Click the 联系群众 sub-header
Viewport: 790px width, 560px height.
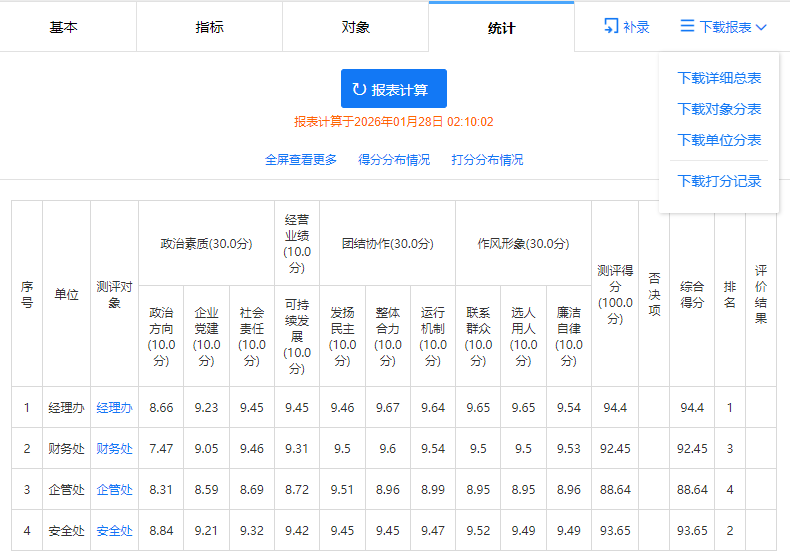(478, 336)
